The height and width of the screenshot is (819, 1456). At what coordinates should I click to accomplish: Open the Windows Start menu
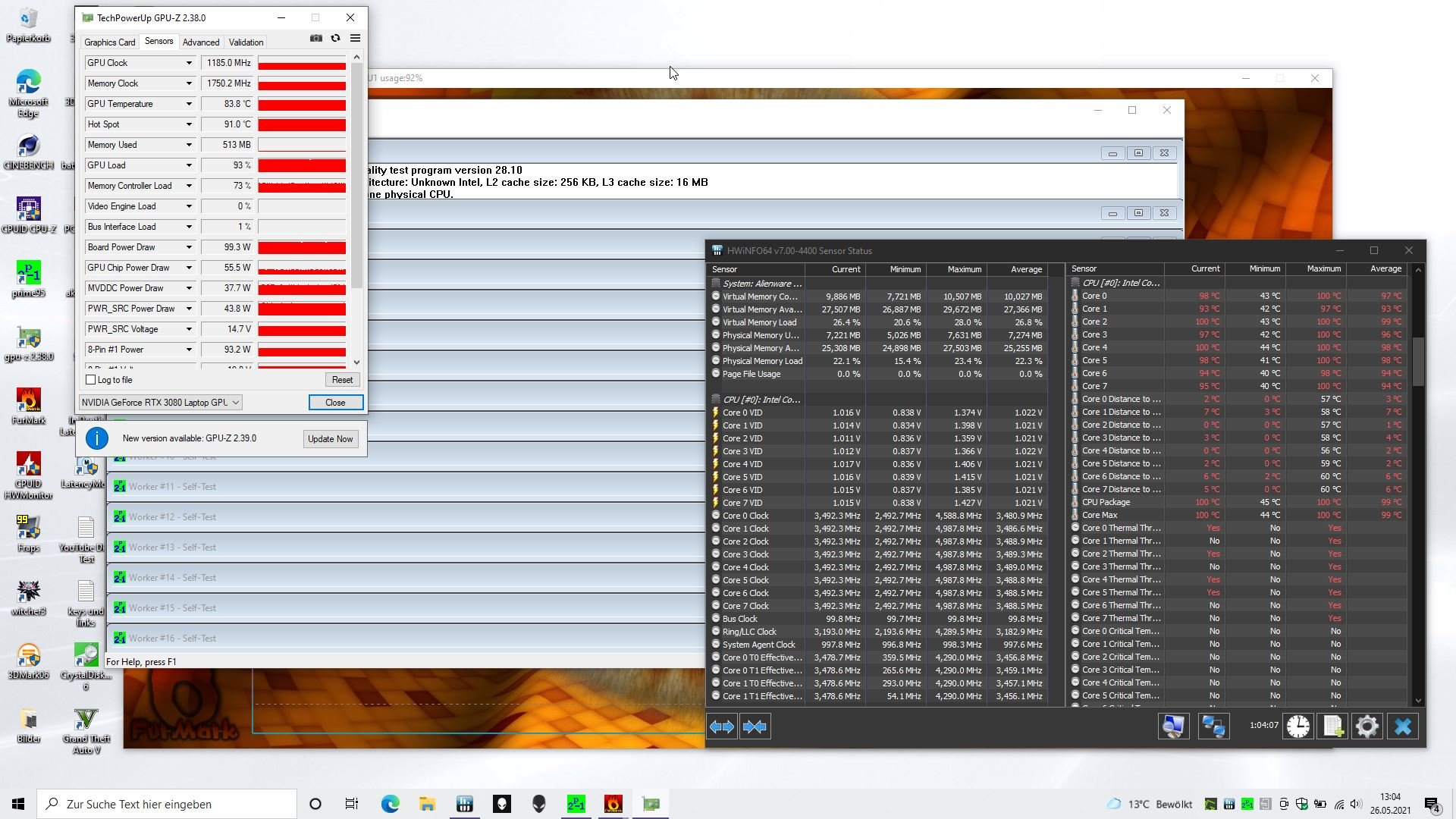tap(18, 804)
